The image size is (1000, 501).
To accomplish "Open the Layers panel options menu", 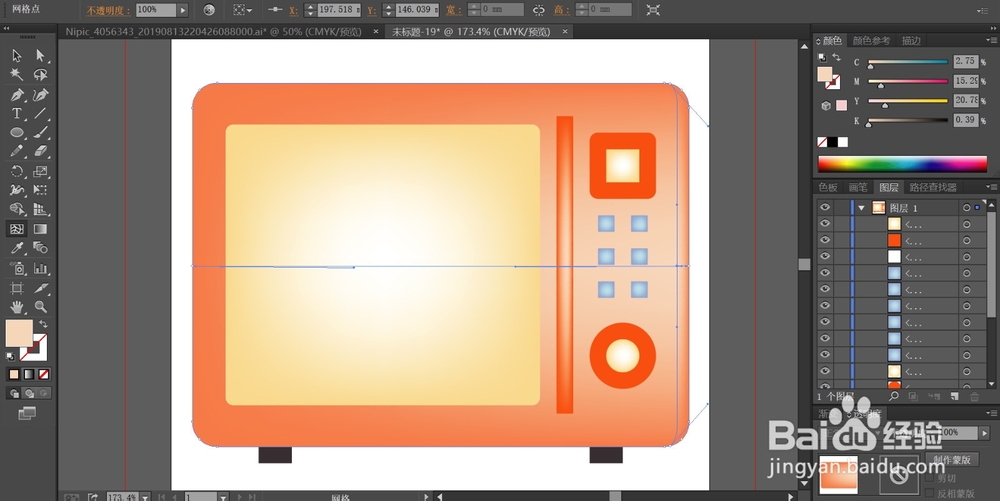I will pyautogui.click(x=990, y=187).
